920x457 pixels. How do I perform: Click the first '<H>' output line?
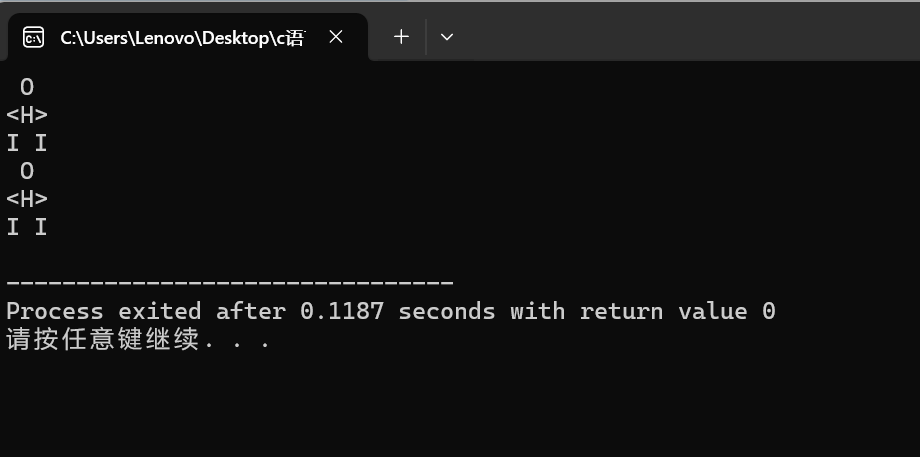tap(27, 115)
